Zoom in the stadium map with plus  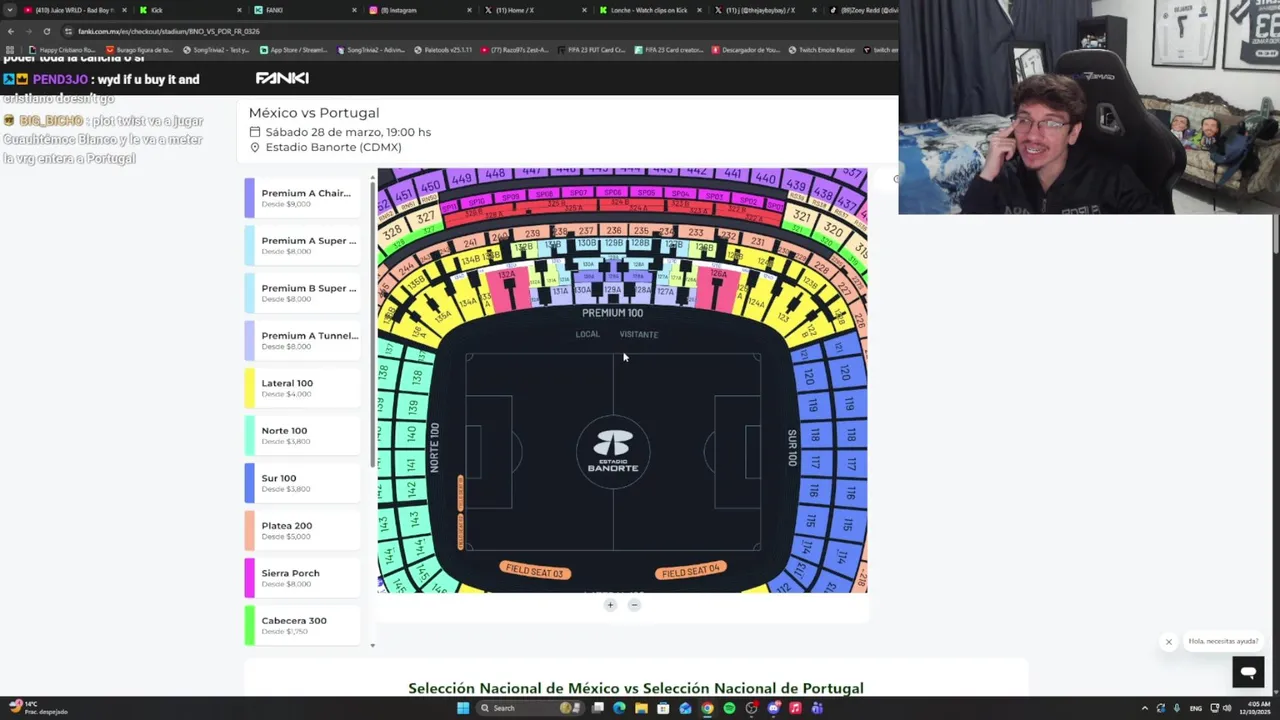[610, 604]
